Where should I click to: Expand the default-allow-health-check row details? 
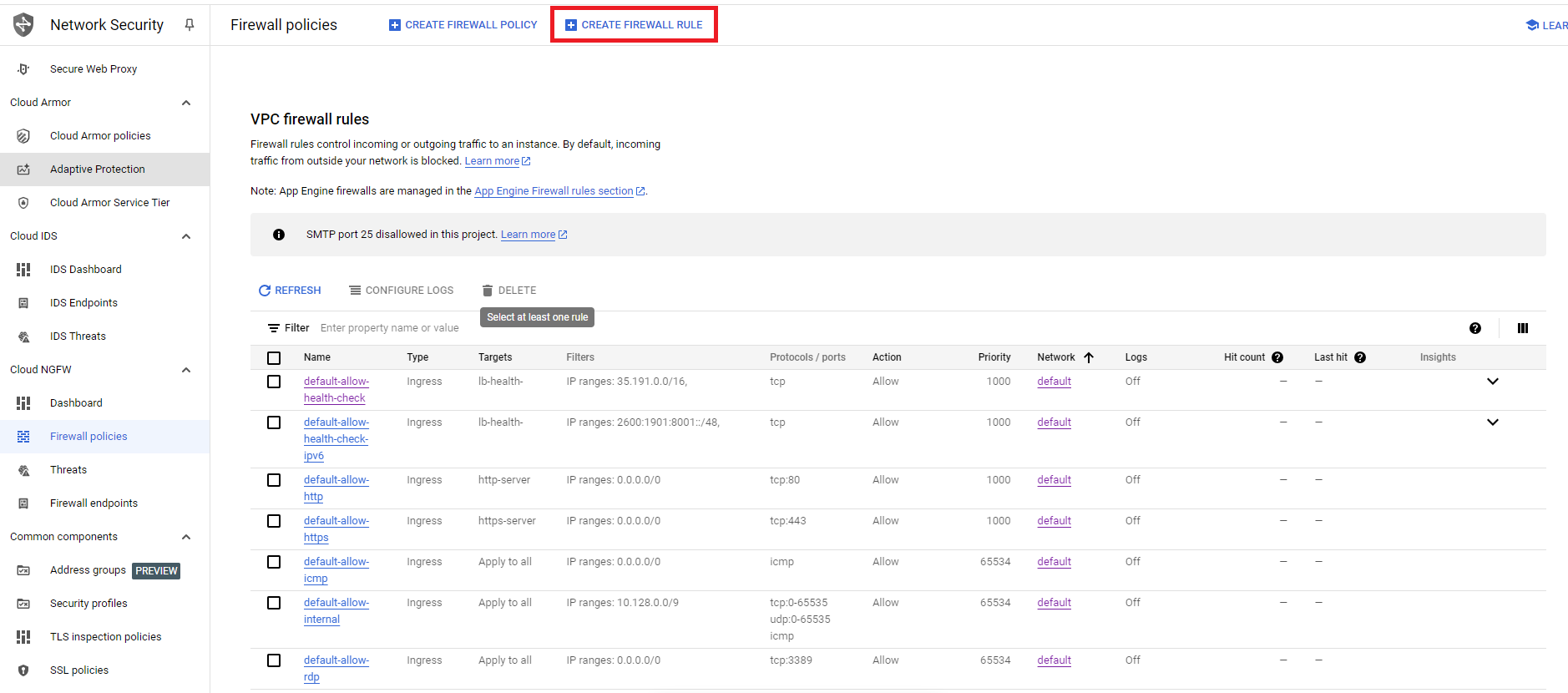tap(1493, 382)
